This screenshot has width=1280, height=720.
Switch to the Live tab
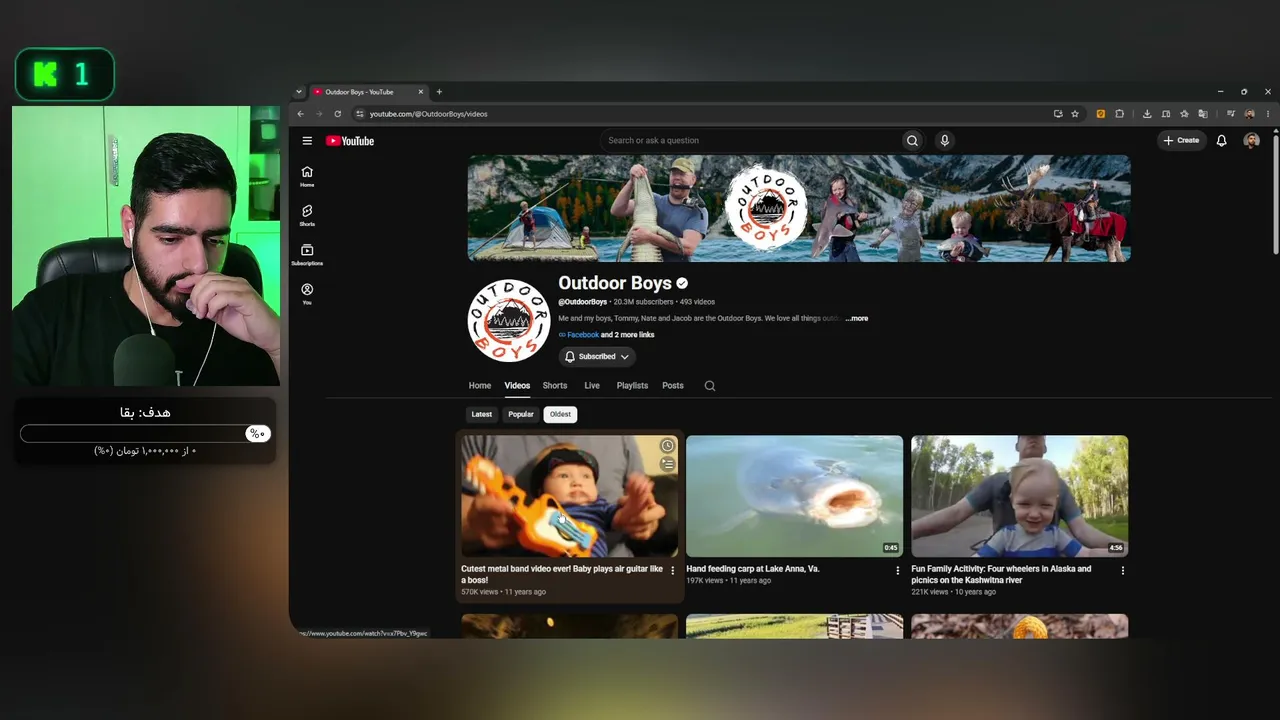[x=592, y=386]
